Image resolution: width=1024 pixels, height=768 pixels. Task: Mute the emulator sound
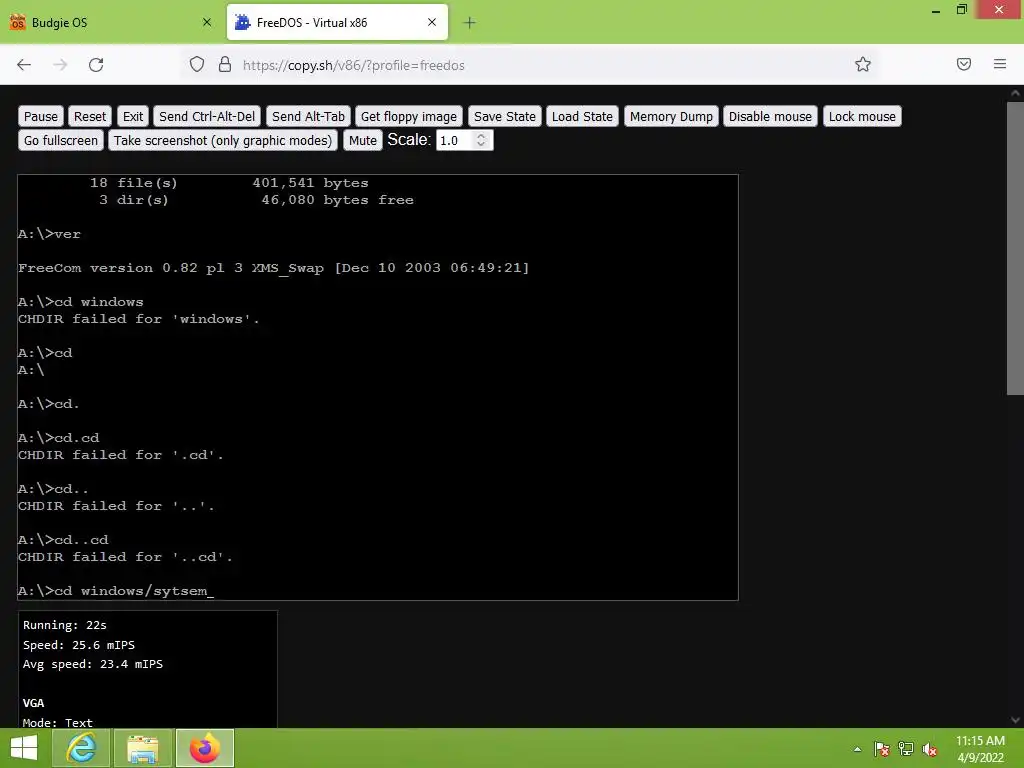(x=362, y=140)
